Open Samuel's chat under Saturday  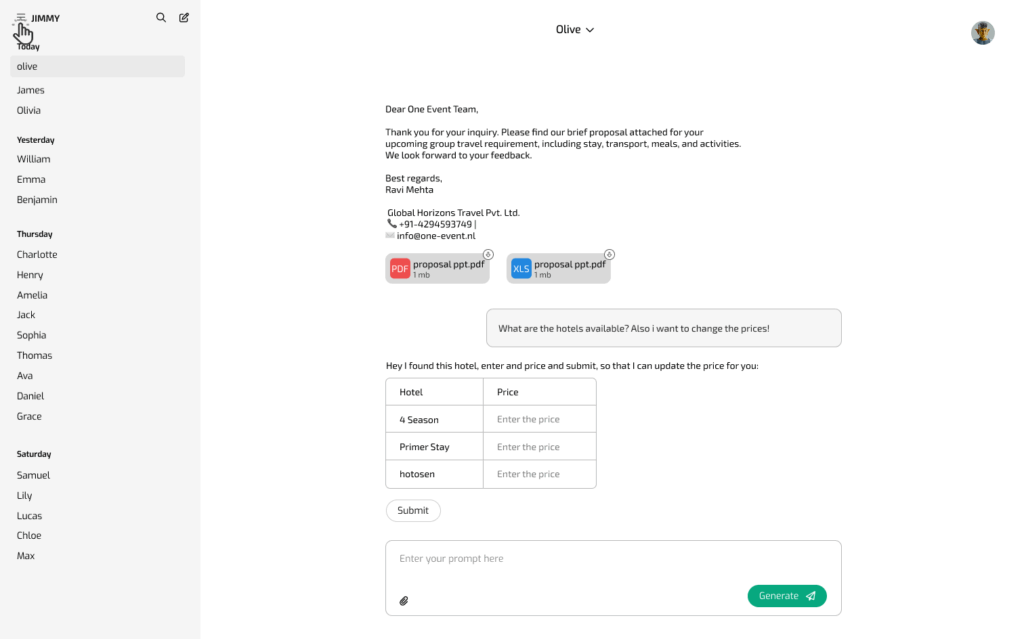(x=33, y=476)
